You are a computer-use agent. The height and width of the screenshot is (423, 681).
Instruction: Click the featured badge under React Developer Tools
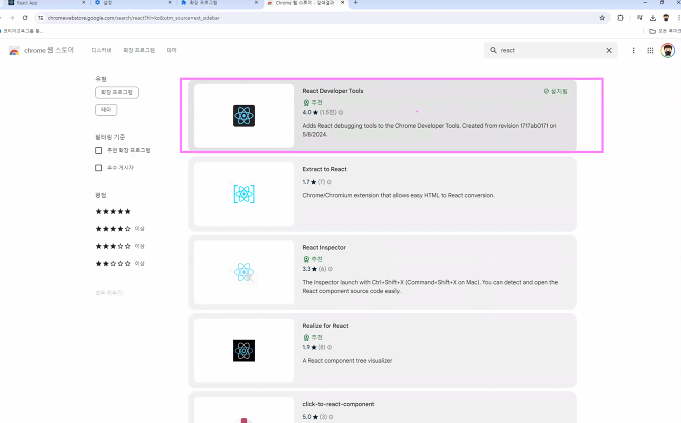313,102
